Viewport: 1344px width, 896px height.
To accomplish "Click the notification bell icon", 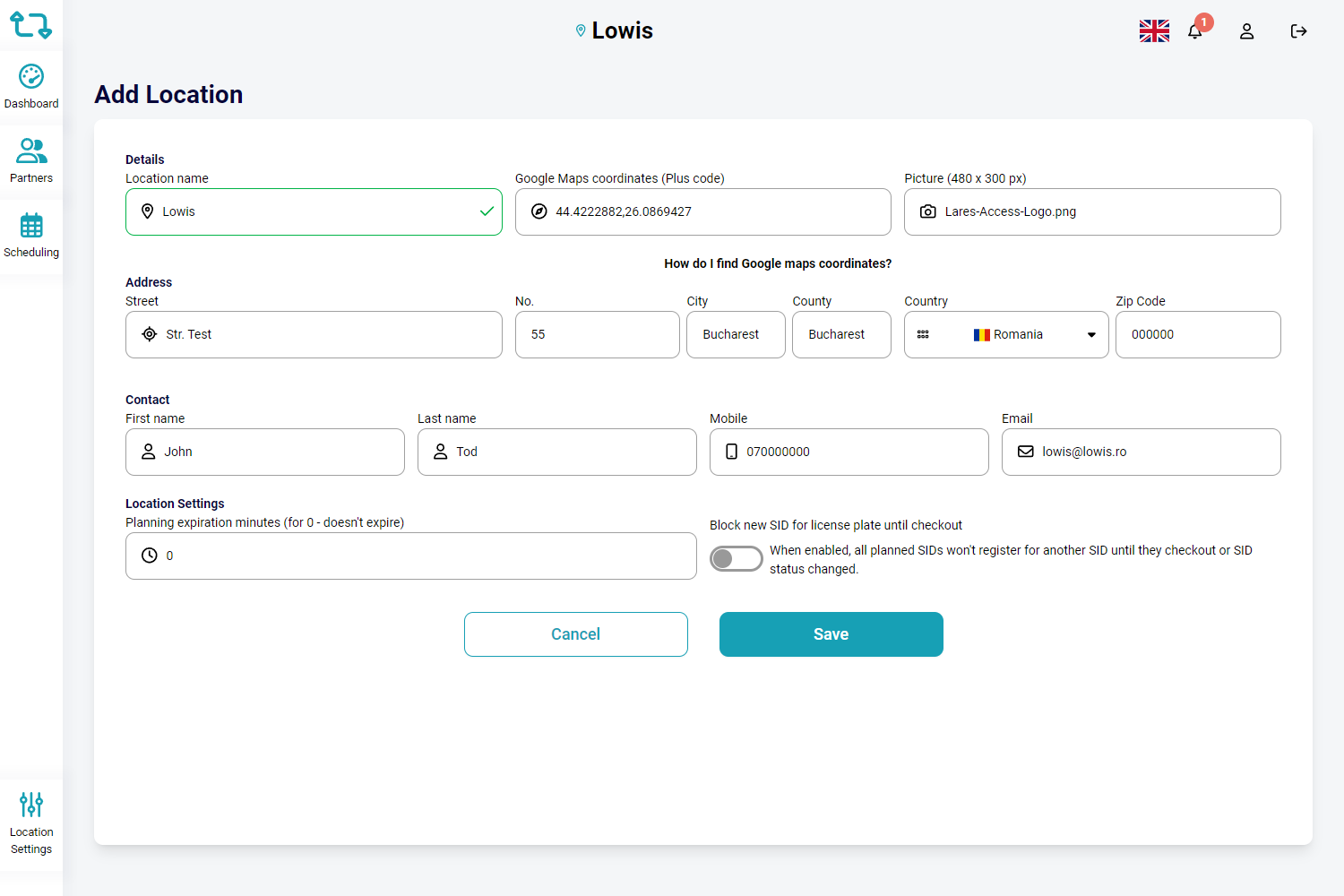I will pyautogui.click(x=1195, y=31).
